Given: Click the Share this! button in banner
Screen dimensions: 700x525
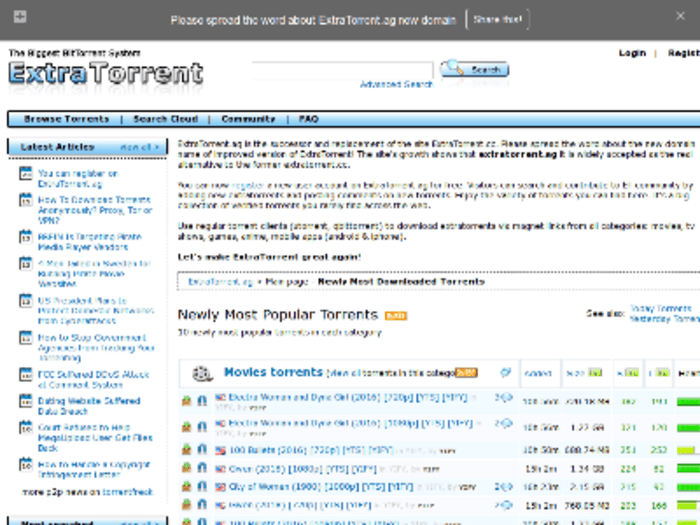Looking at the screenshot, I should click(497, 20).
